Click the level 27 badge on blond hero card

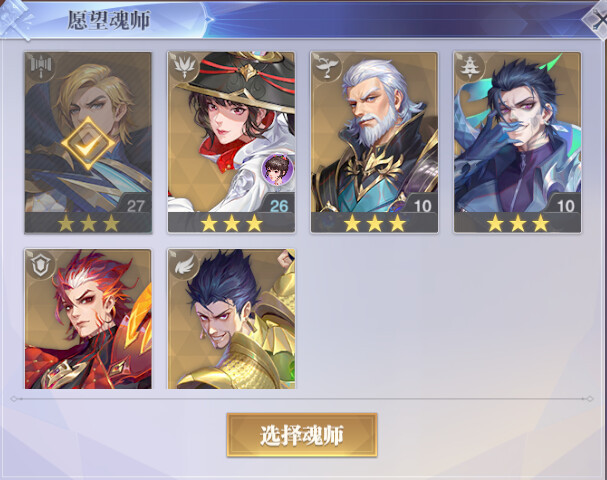point(135,205)
